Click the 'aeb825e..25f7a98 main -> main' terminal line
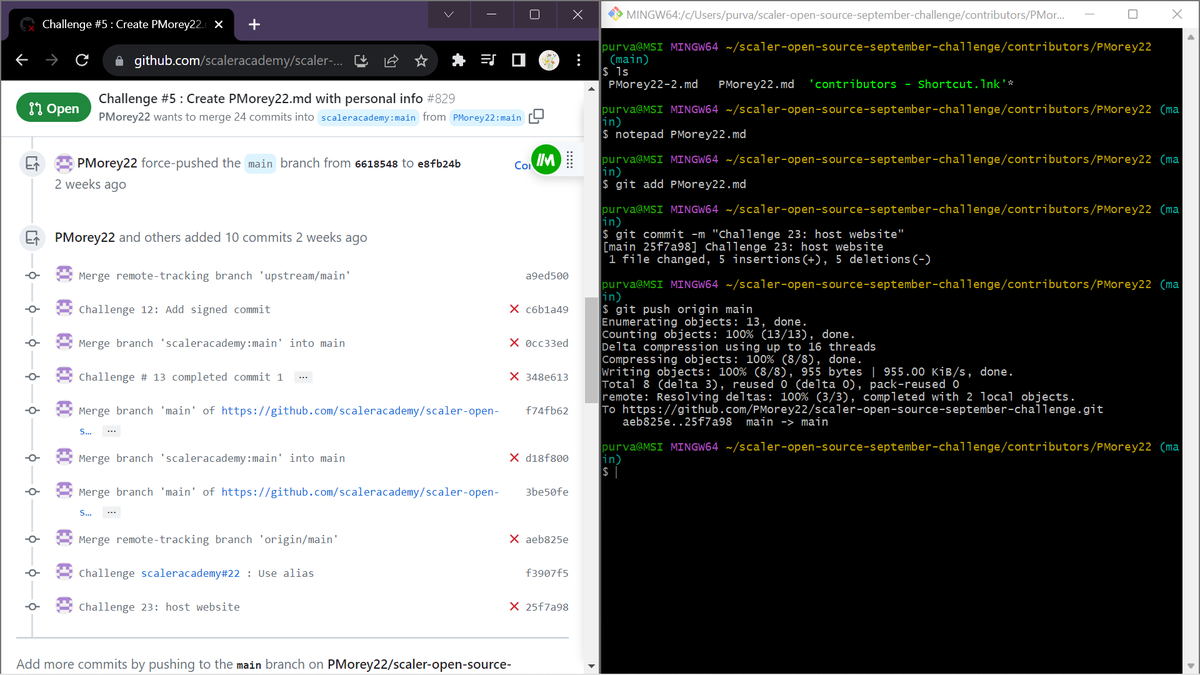Screen dimensions: 1200x675 pyautogui.click(x=725, y=422)
